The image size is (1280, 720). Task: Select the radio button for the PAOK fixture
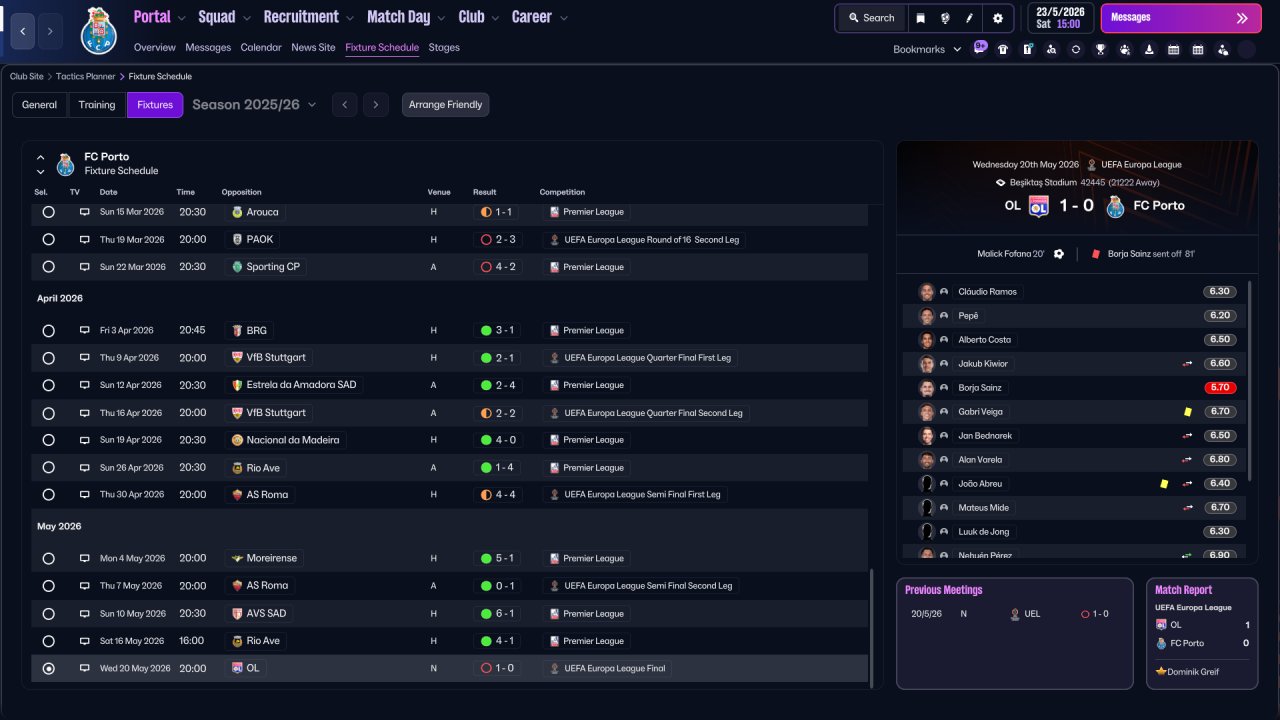click(x=48, y=240)
